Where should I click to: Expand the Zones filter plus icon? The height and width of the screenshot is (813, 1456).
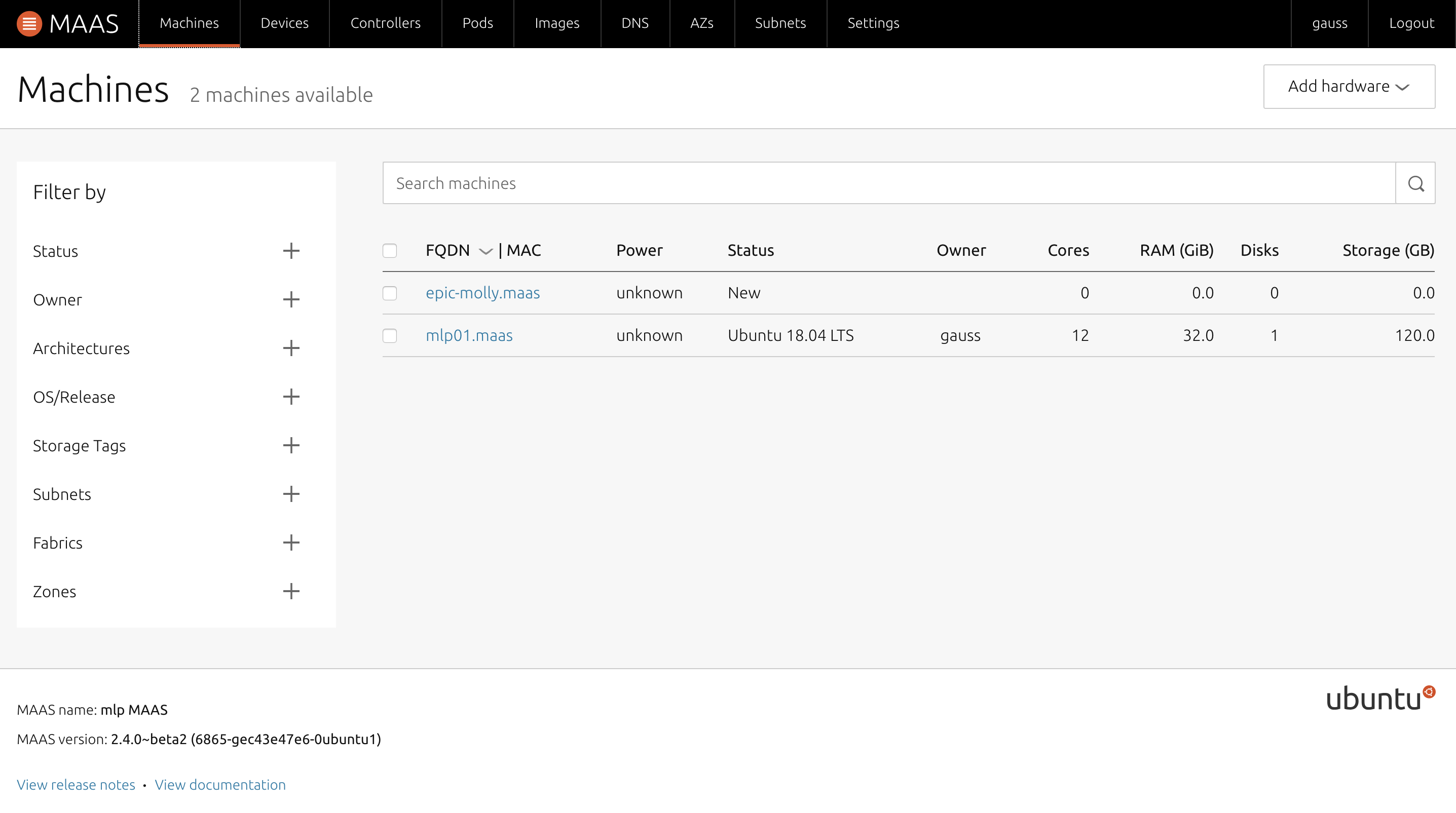(291, 591)
